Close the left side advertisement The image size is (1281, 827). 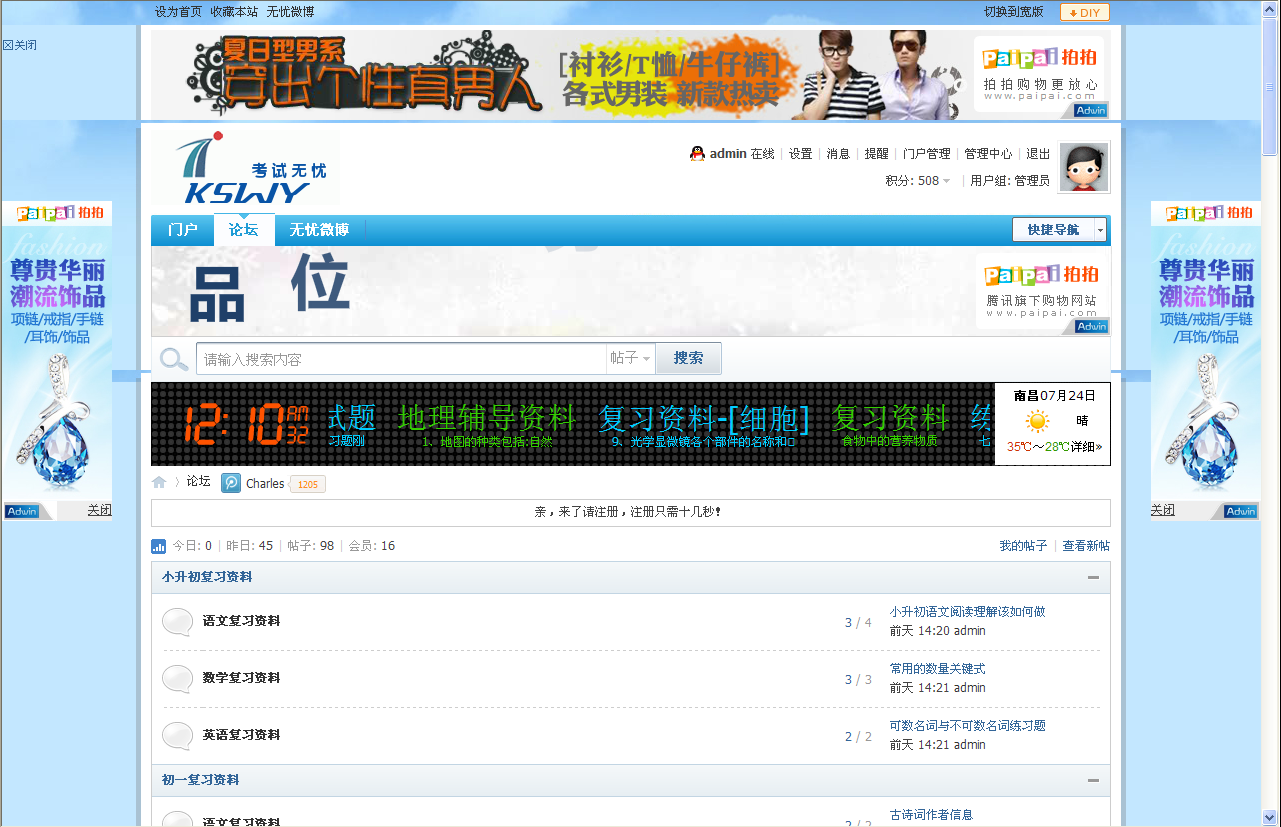(99, 510)
